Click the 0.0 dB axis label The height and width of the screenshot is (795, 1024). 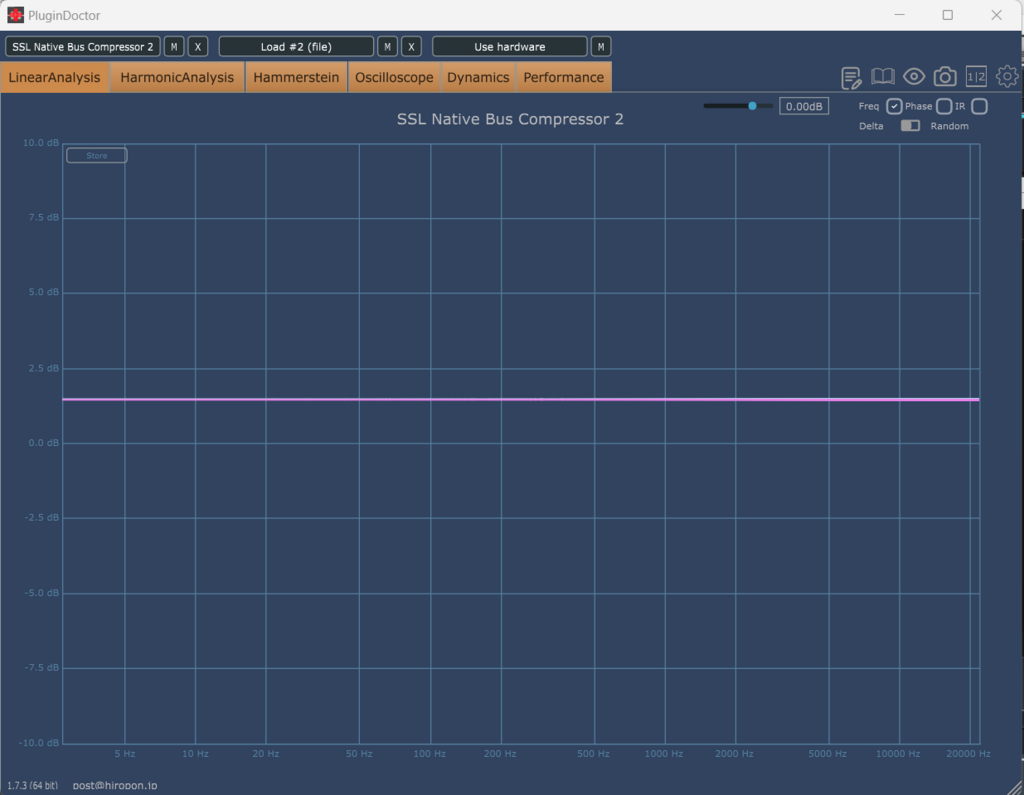pyautogui.click(x=43, y=443)
